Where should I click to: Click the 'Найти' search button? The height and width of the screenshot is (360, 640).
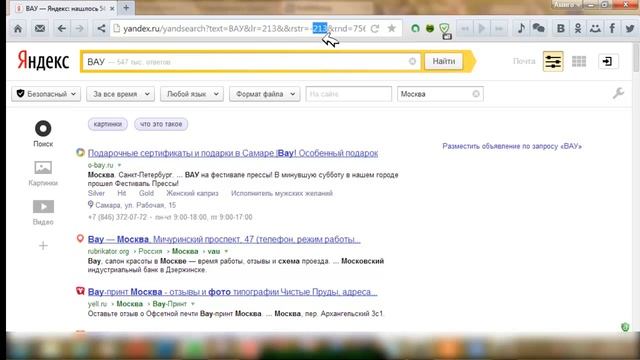click(x=444, y=61)
